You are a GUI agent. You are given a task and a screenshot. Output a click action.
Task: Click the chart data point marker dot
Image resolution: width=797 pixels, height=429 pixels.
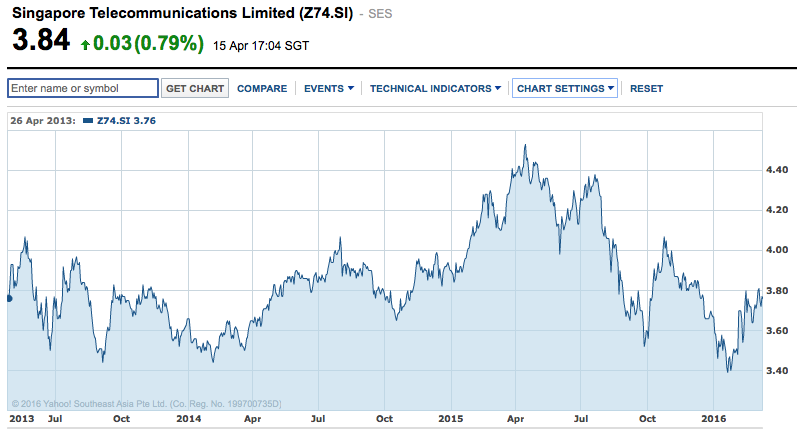pyautogui.click(x=9, y=298)
